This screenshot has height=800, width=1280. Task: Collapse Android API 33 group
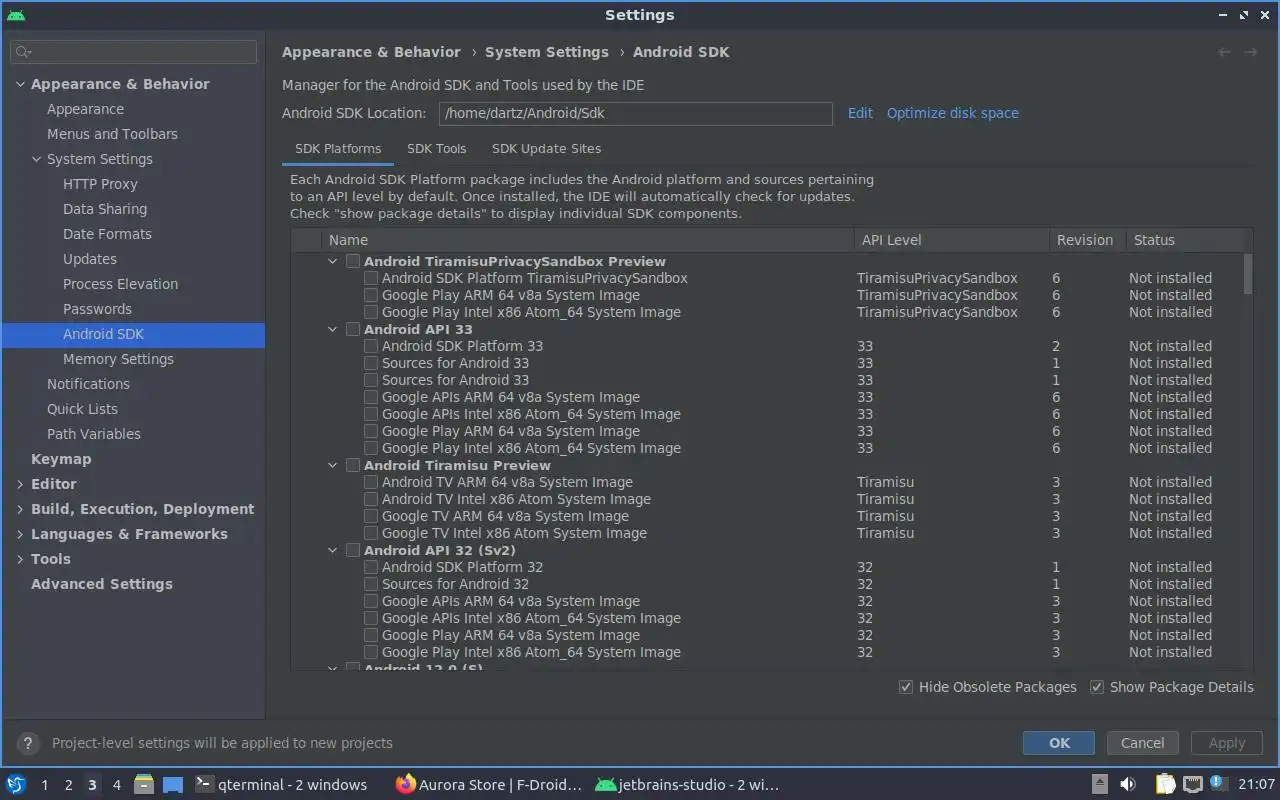(333, 329)
